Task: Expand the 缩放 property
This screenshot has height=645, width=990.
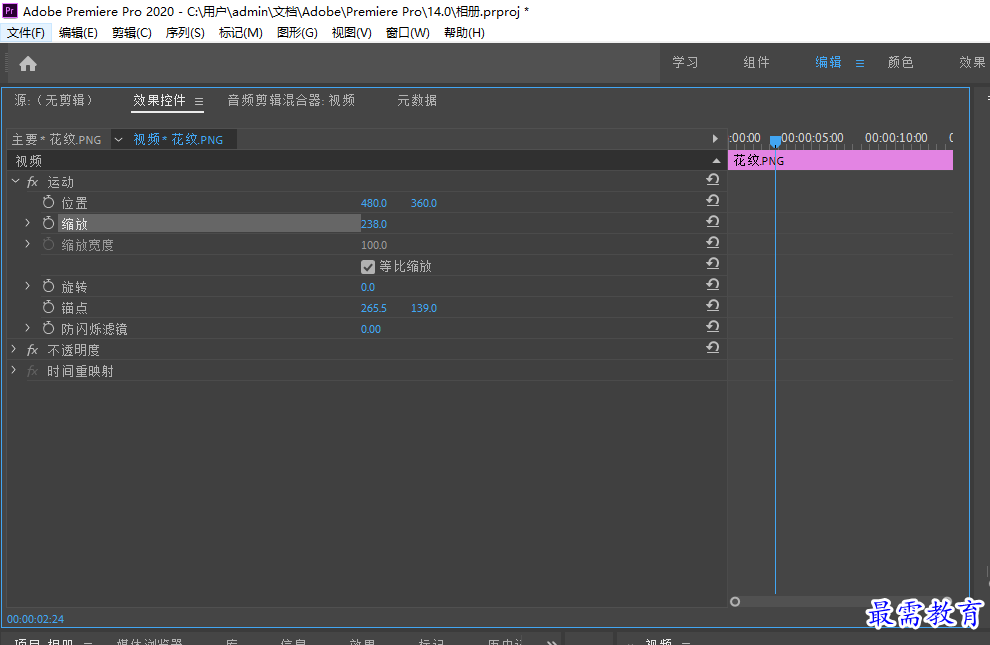Action: (x=27, y=223)
